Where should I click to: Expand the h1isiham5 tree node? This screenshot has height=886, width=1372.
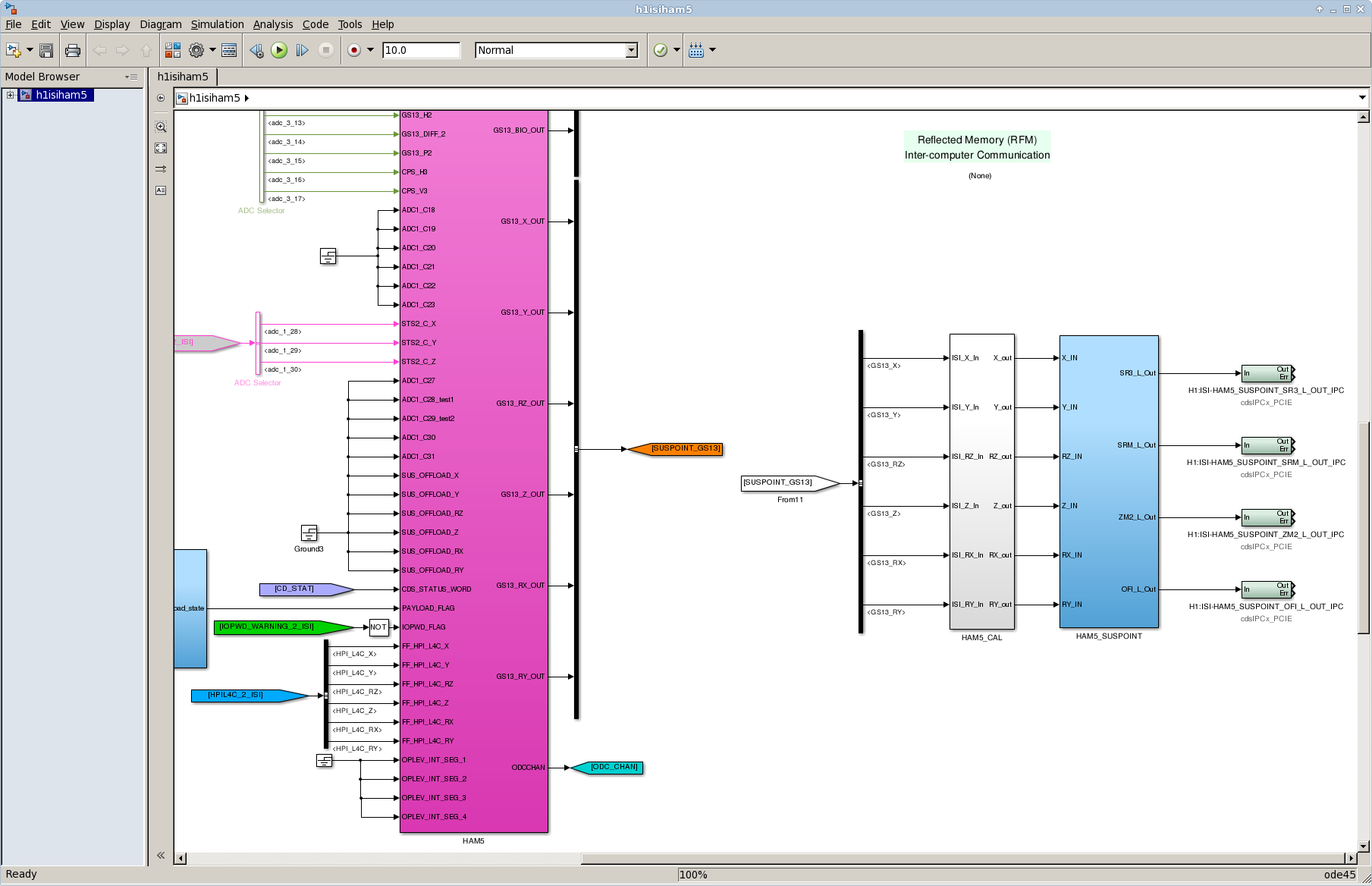(10, 95)
